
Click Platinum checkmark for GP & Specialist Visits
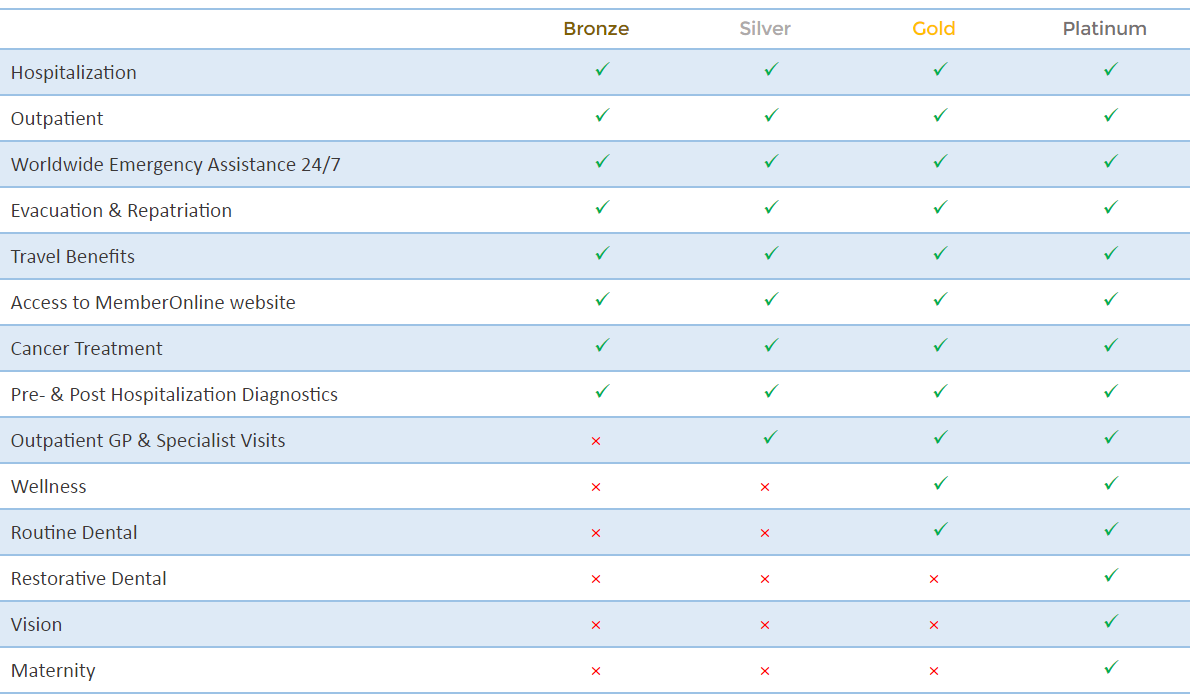(1111, 438)
